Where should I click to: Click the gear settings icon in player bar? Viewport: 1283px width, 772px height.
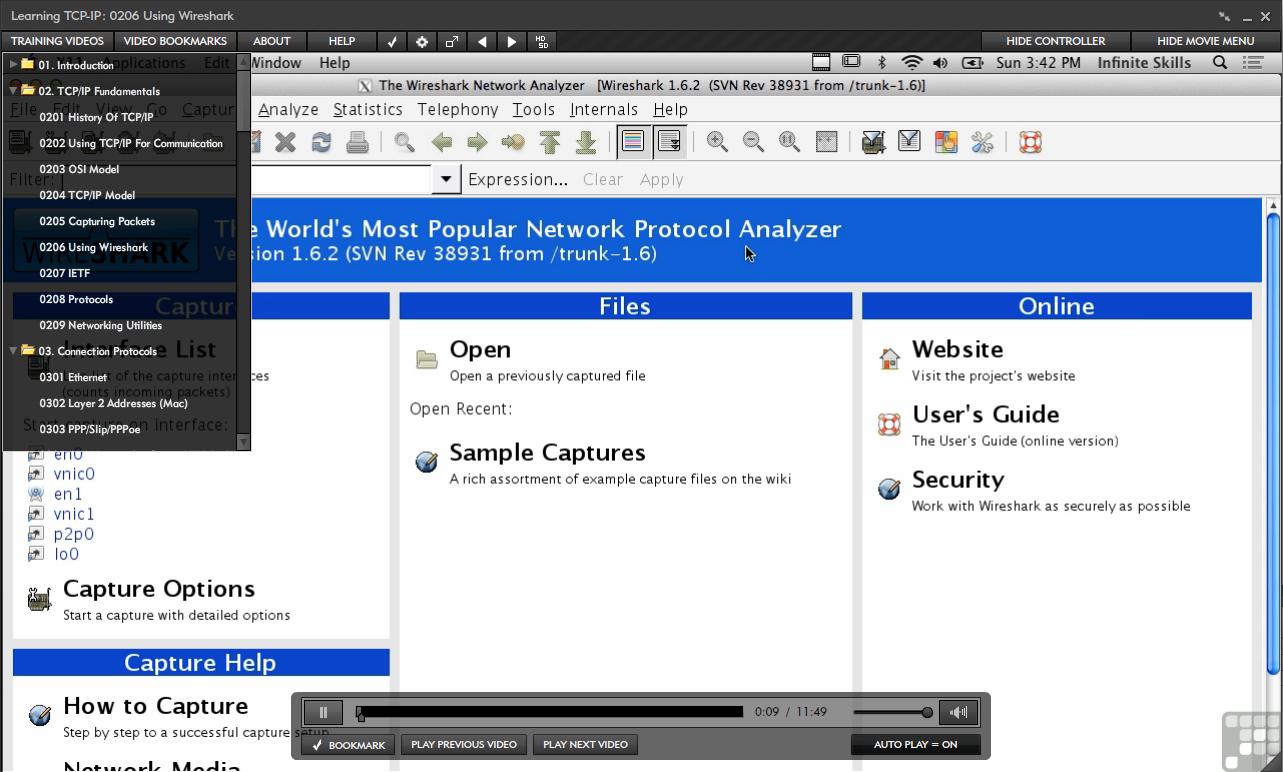click(422, 41)
